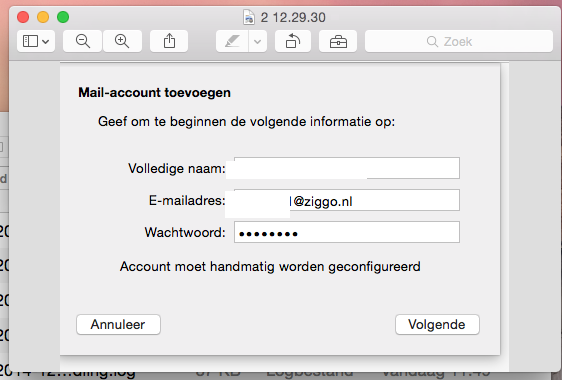
Task: Click the window title 2 12.29.30
Action: (293, 17)
